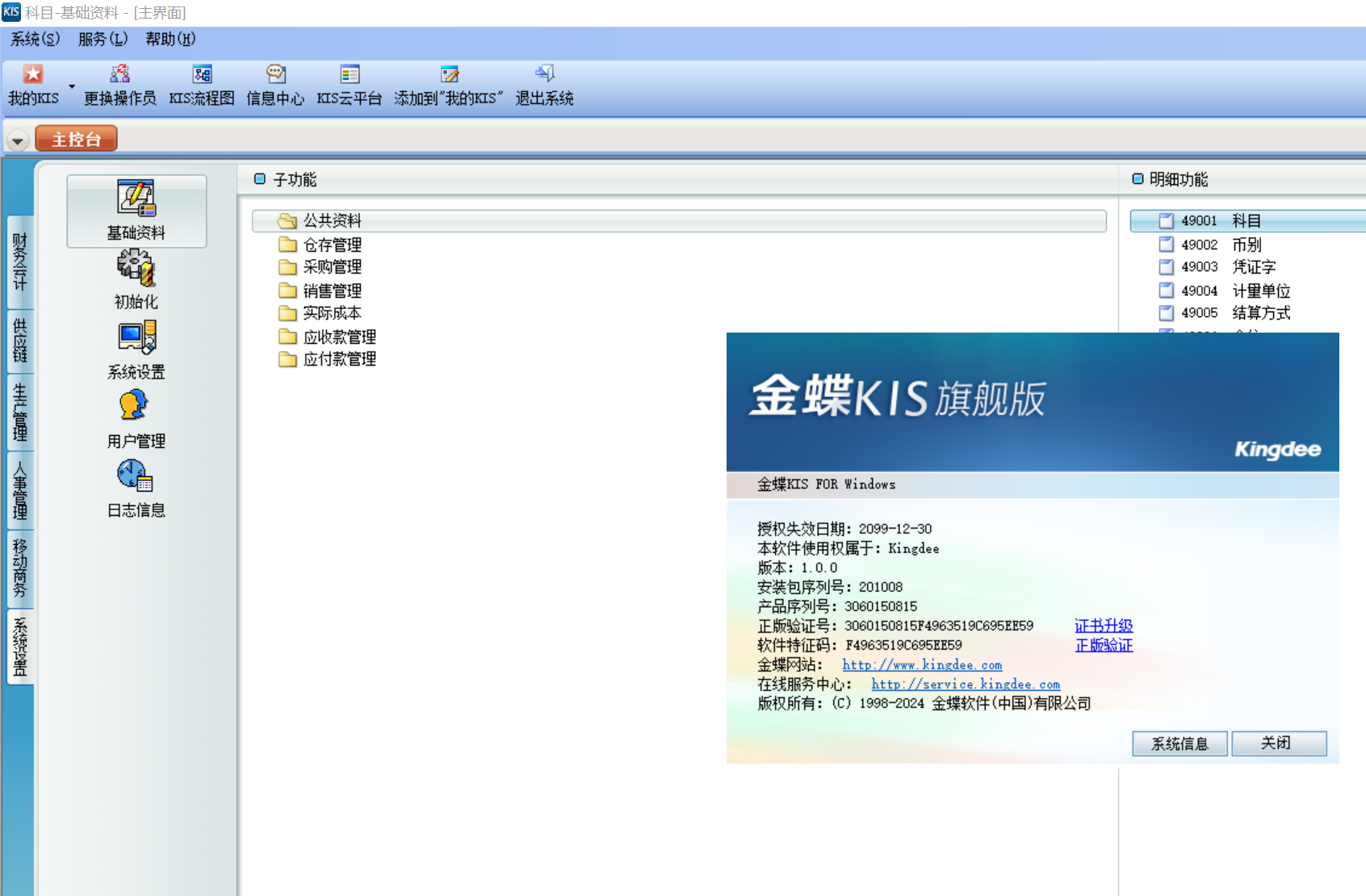Switch to the 人事管理 side tab
1366x896 pixels.
20,490
